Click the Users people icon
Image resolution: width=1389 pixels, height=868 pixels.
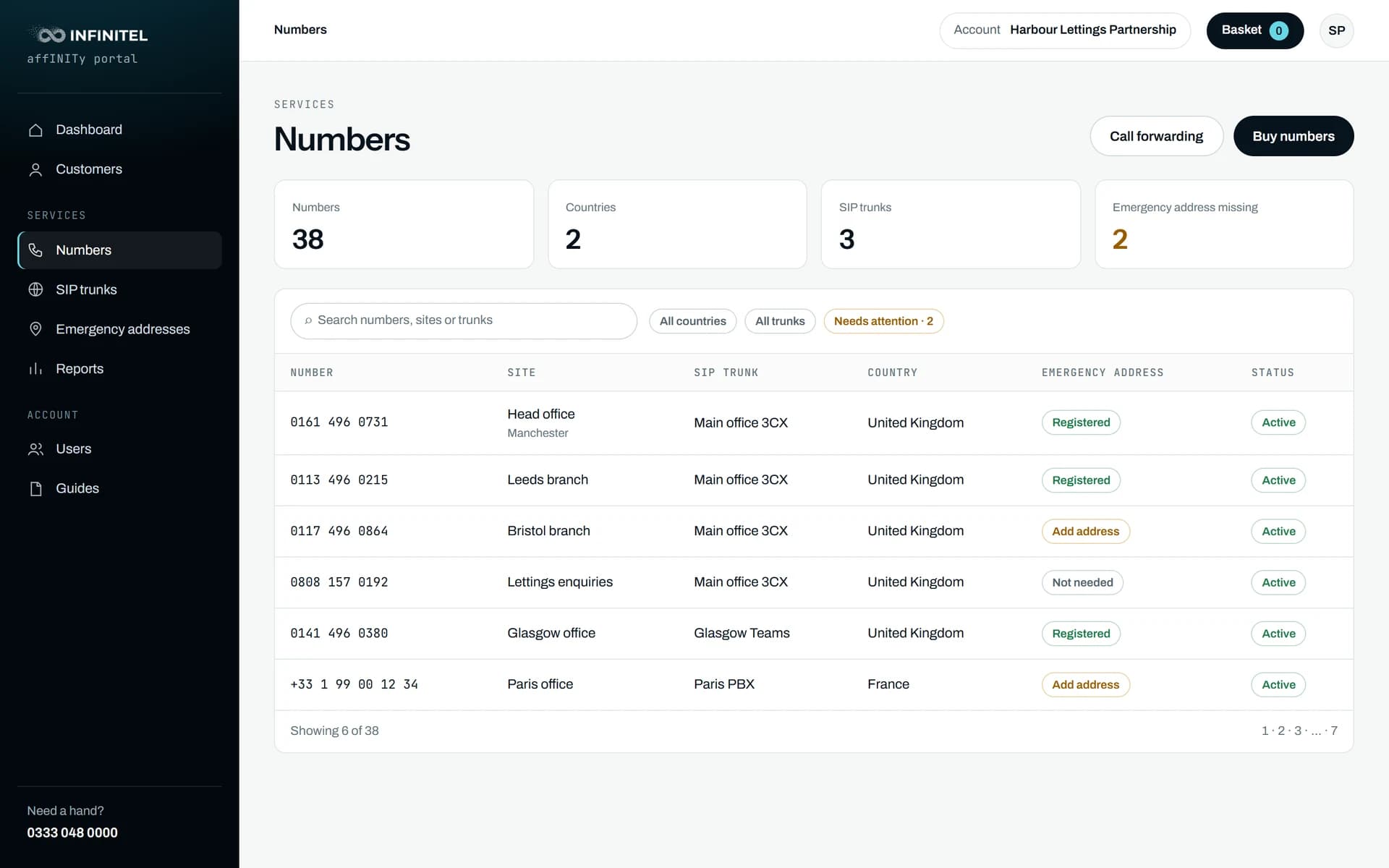pos(35,449)
